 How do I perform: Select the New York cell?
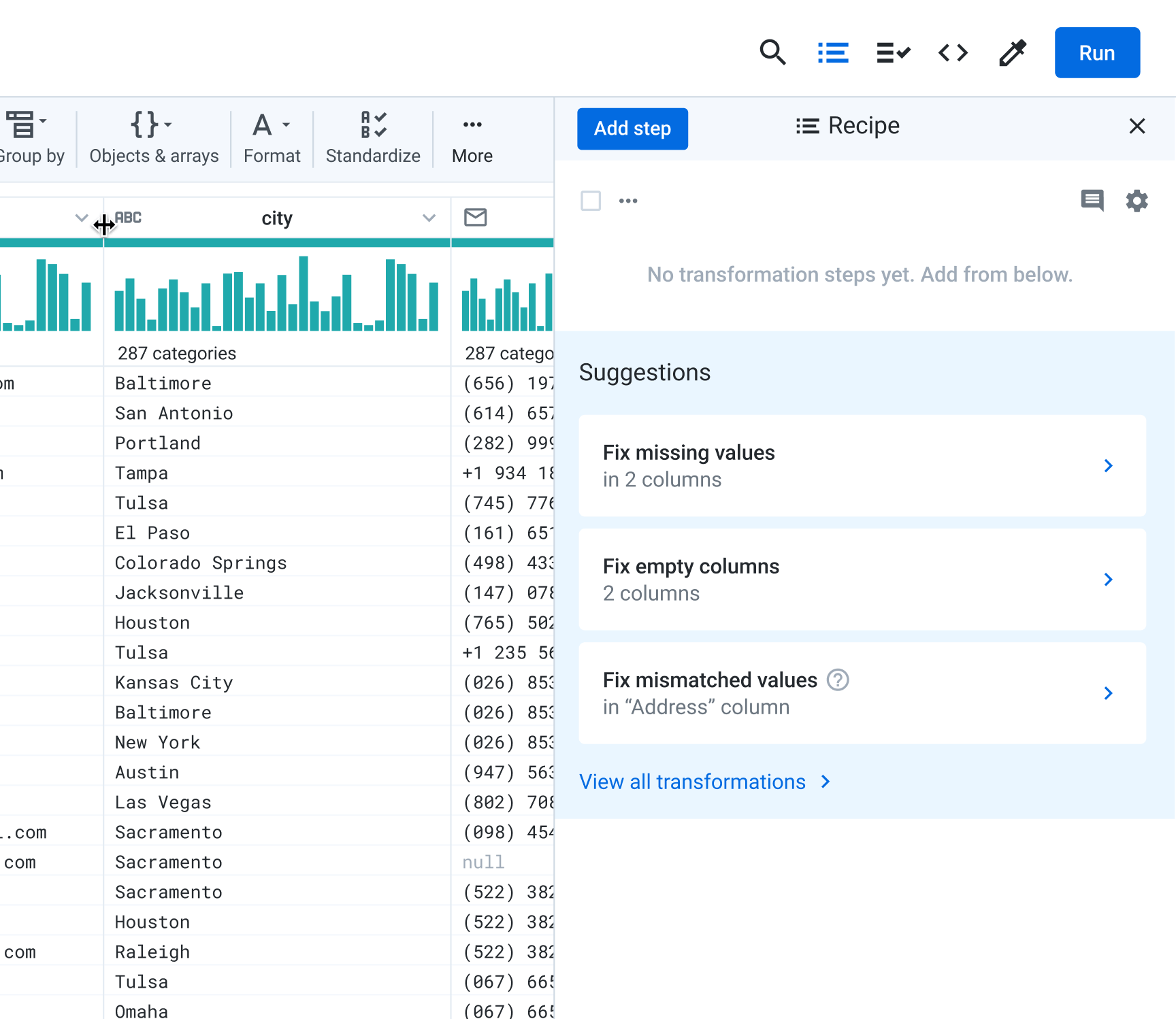(x=277, y=743)
